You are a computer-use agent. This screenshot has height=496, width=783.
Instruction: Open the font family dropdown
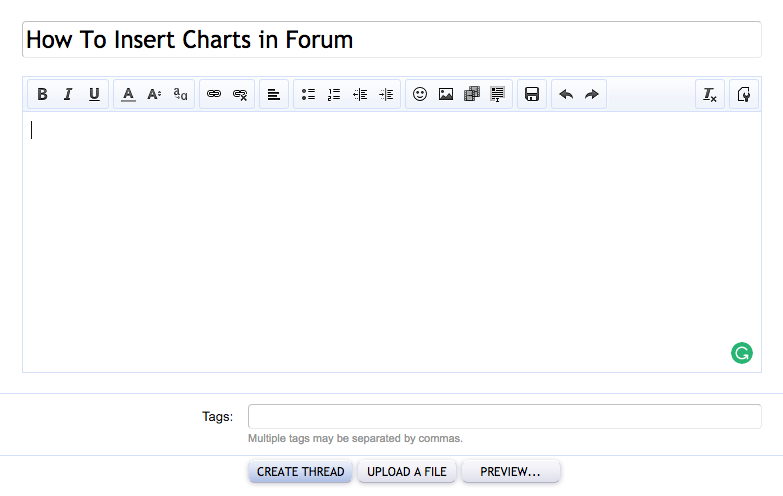point(180,95)
